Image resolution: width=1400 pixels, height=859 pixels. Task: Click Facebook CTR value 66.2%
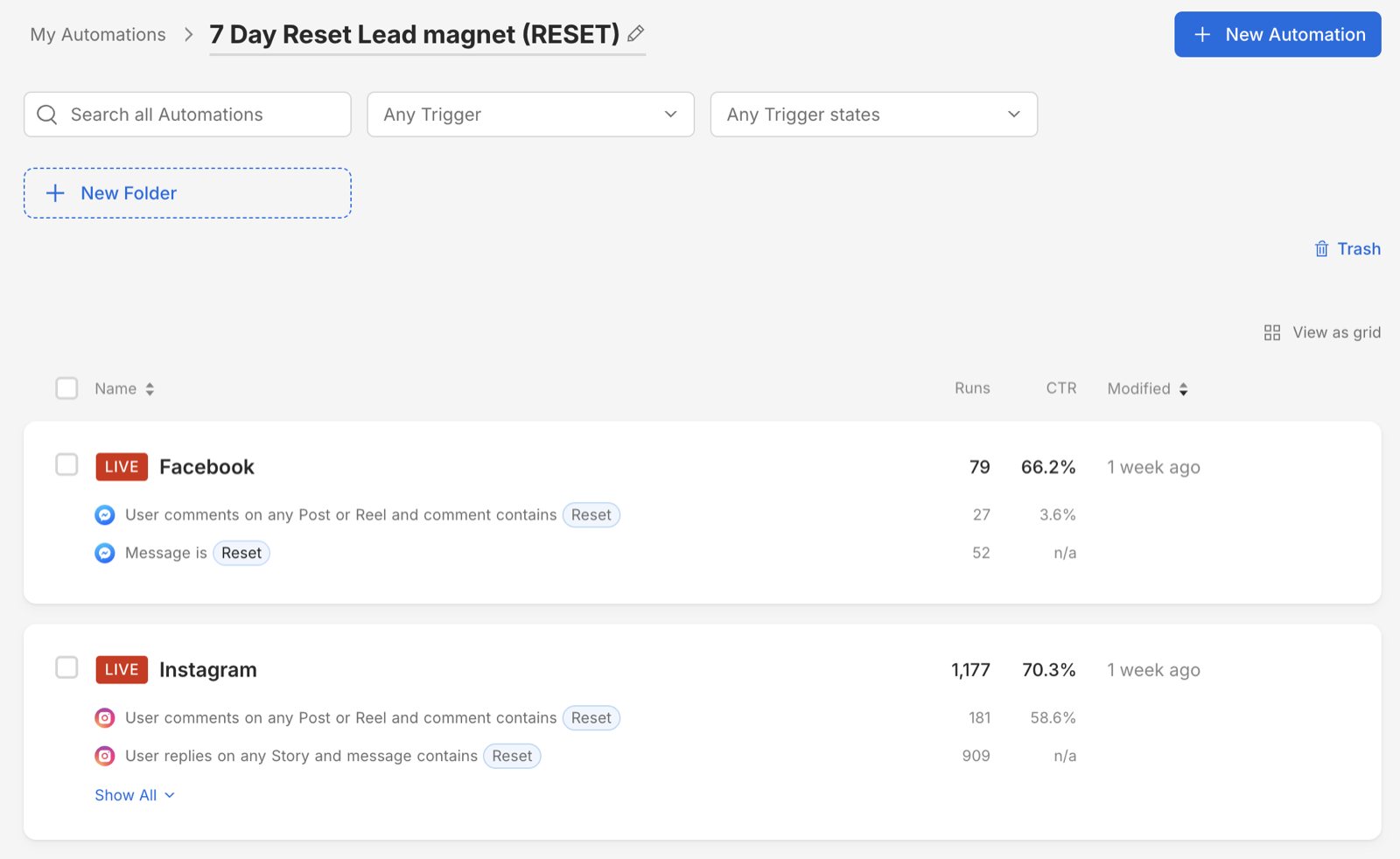[1048, 467]
